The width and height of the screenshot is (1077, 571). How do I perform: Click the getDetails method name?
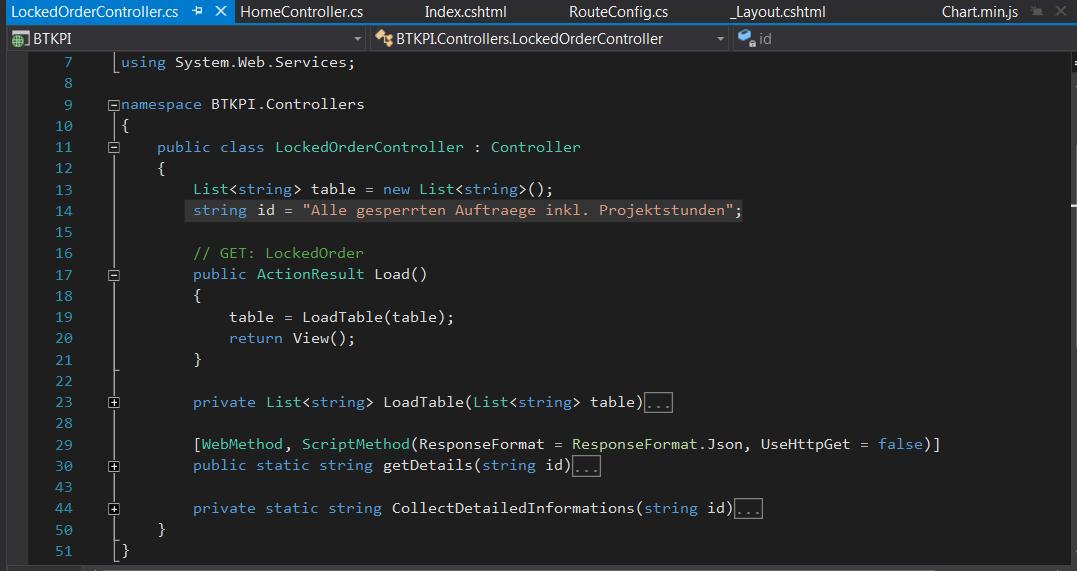[428, 466]
